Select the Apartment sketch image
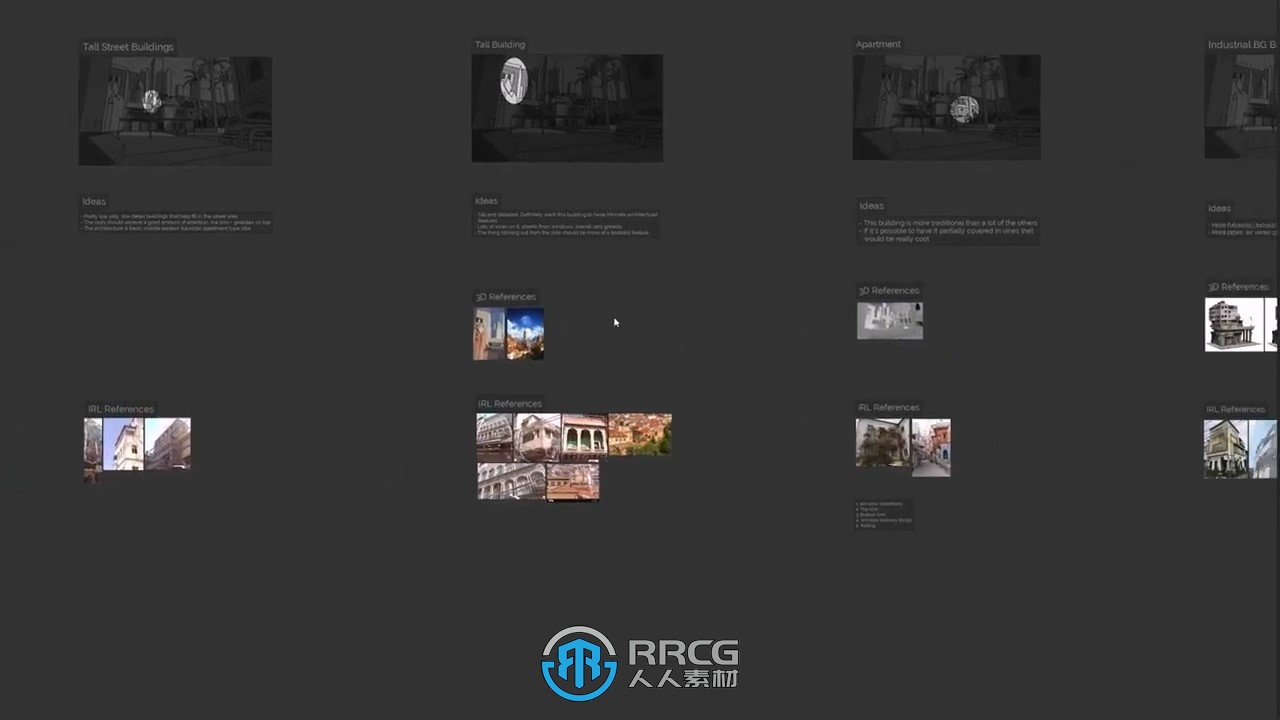 946,107
